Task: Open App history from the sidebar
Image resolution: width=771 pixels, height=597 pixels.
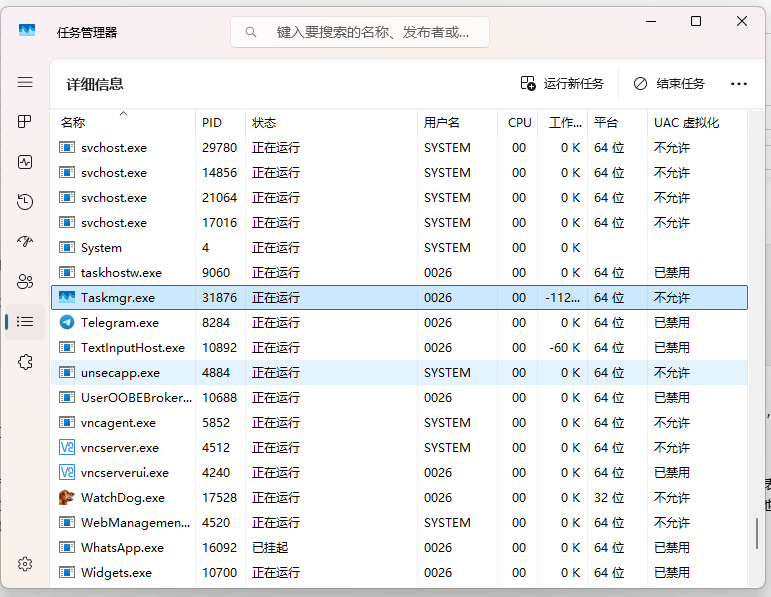Action: coord(25,202)
